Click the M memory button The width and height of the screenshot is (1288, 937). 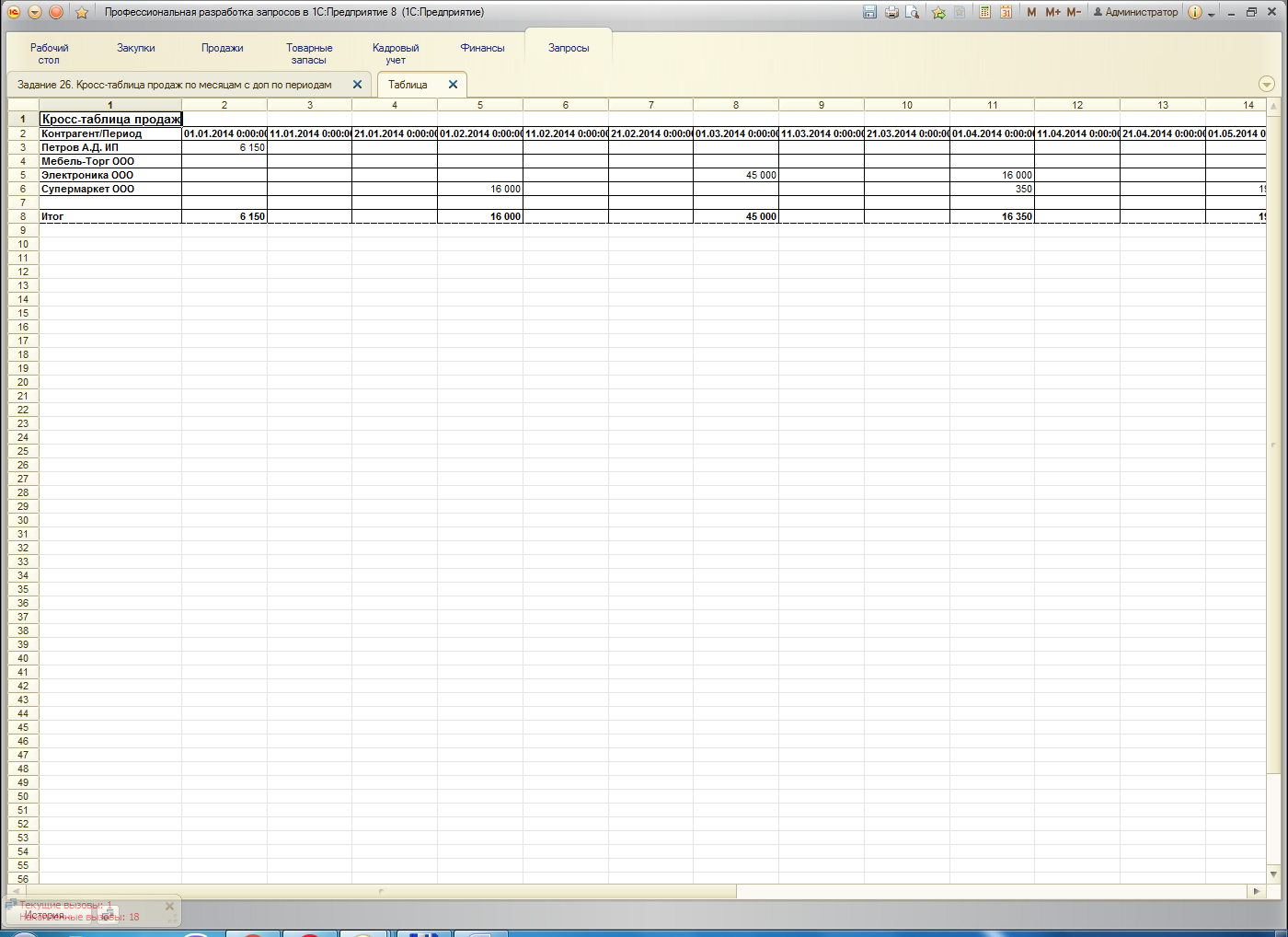click(x=1031, y=12)
